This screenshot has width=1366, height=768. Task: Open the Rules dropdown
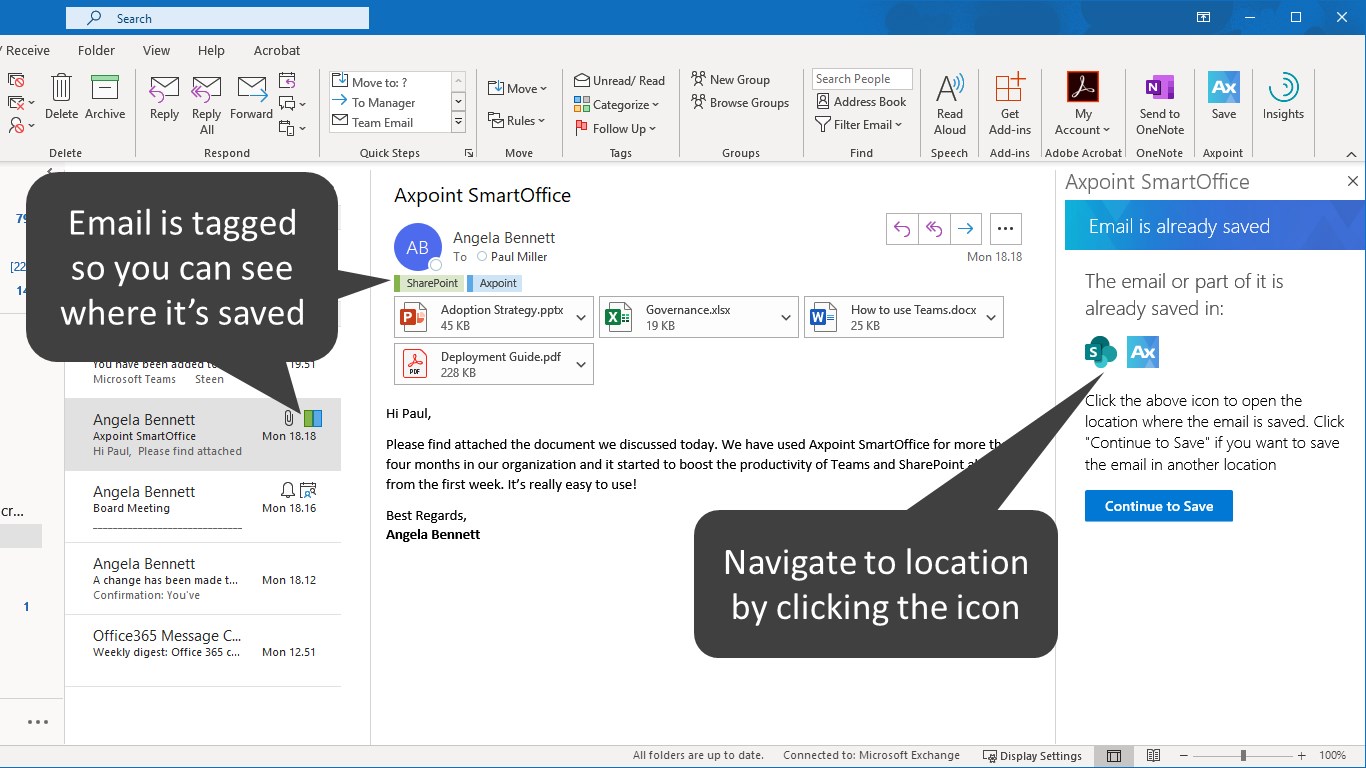[517, 121]
